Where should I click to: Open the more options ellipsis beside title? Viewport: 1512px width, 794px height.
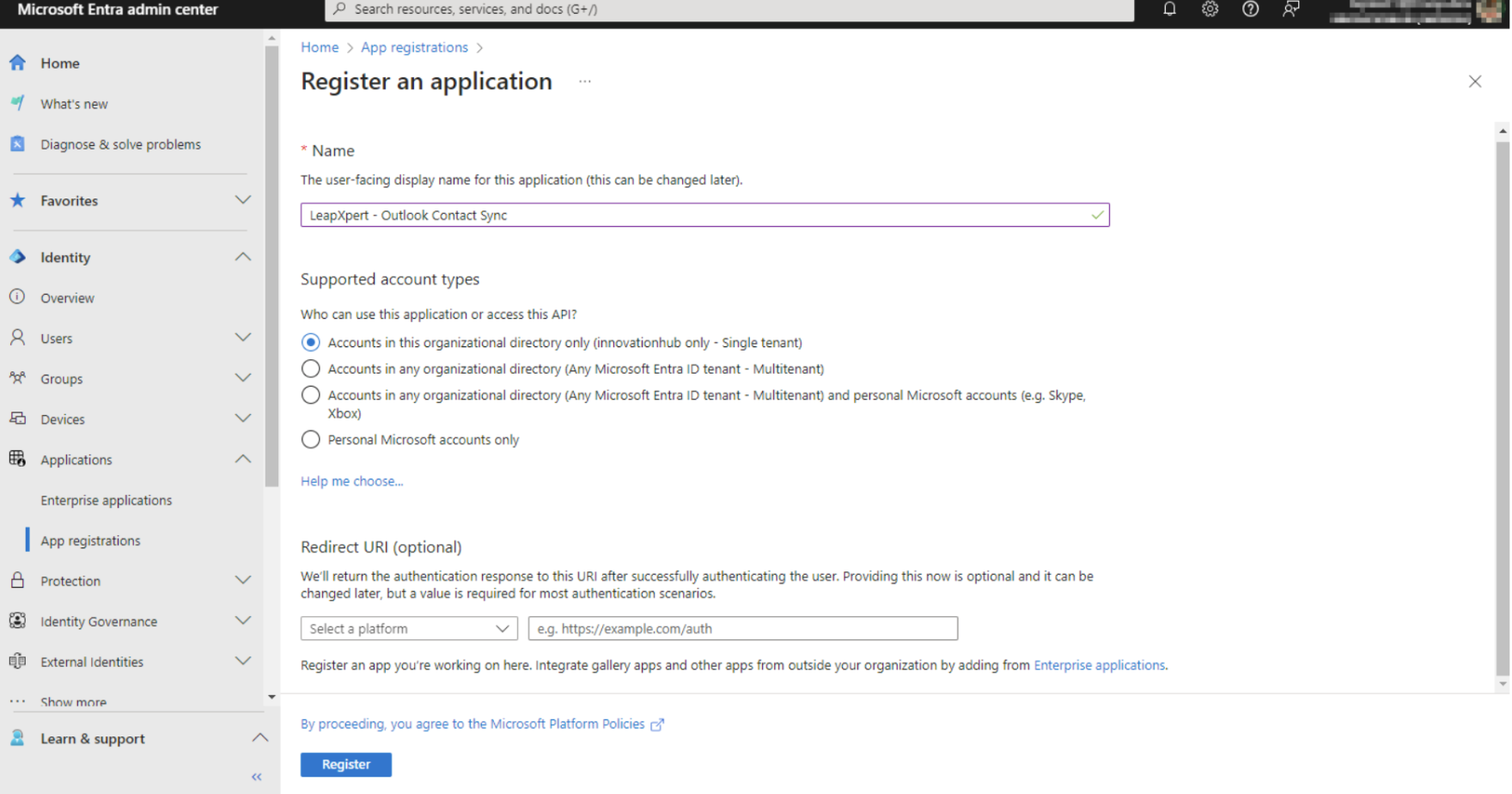(x=585, y=82)
